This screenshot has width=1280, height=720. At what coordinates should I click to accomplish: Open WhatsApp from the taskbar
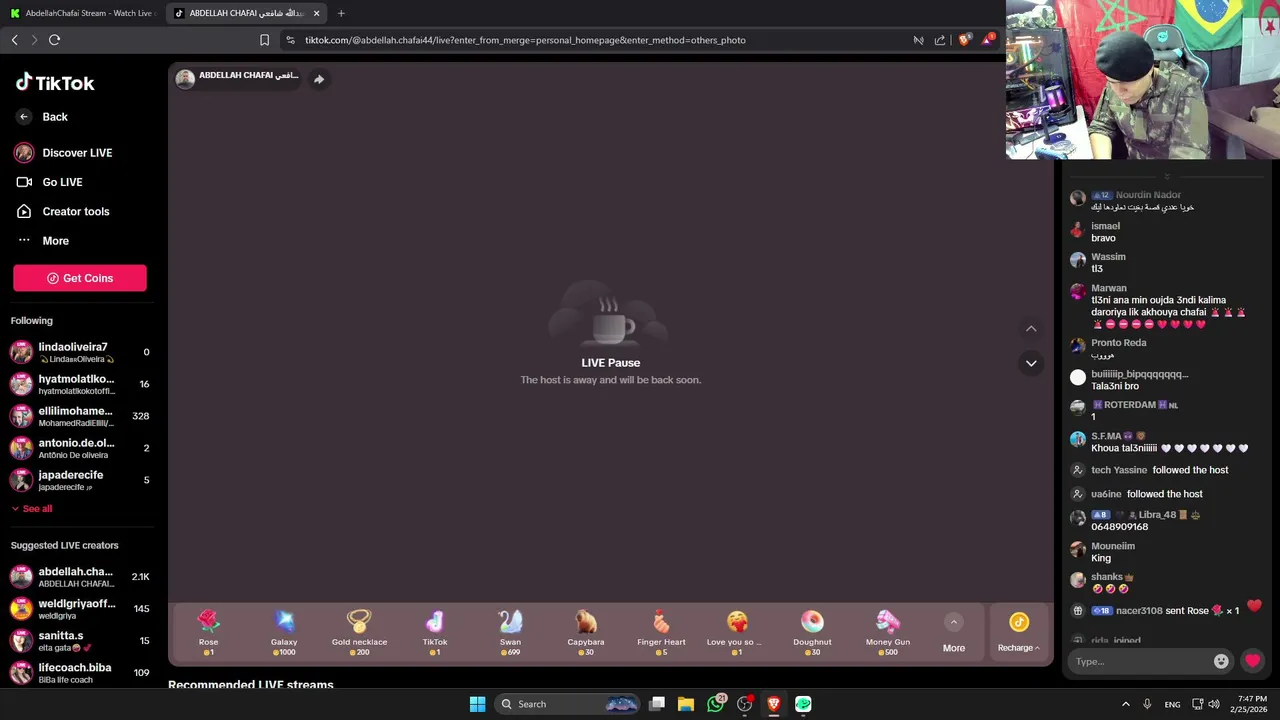pos(715,704)
